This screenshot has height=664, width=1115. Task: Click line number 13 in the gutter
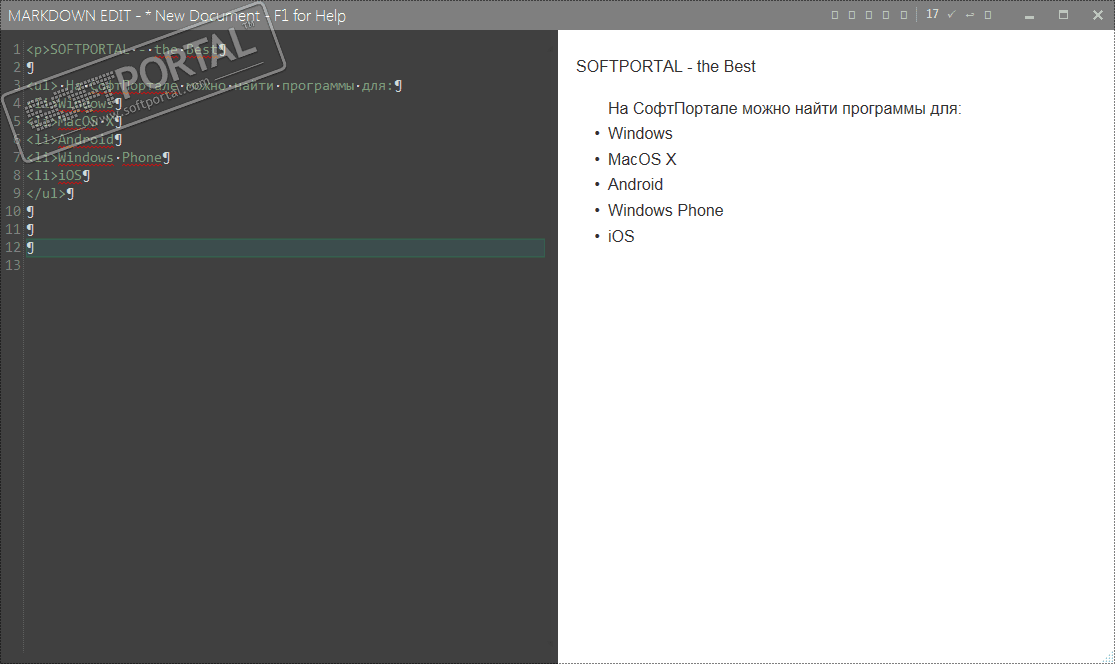point(14,265)
